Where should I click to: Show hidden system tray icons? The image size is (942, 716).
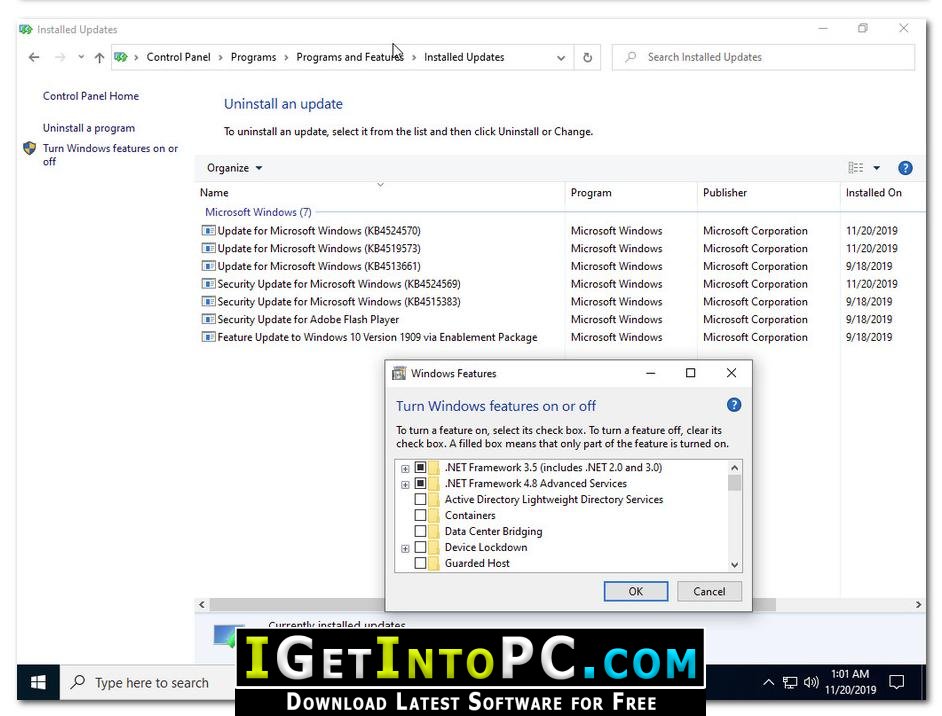(x=768, y=682)
